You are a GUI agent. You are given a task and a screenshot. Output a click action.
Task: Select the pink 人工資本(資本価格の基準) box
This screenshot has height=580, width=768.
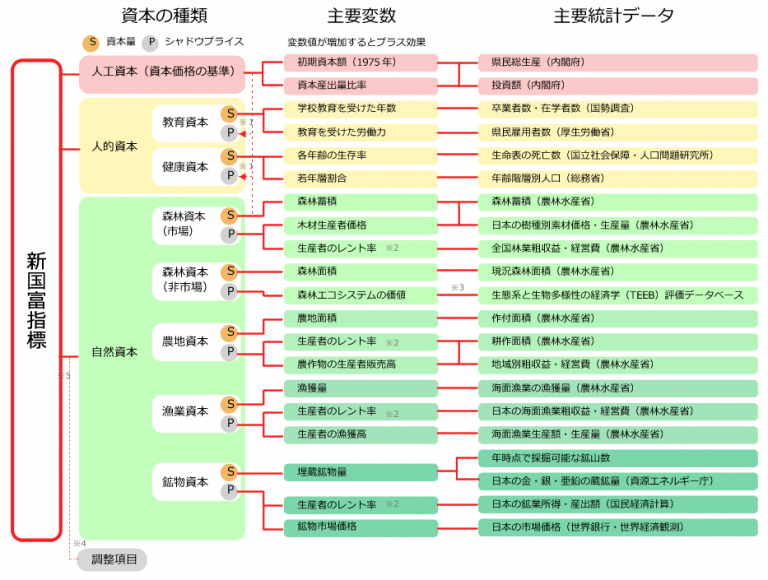point(162,74)
